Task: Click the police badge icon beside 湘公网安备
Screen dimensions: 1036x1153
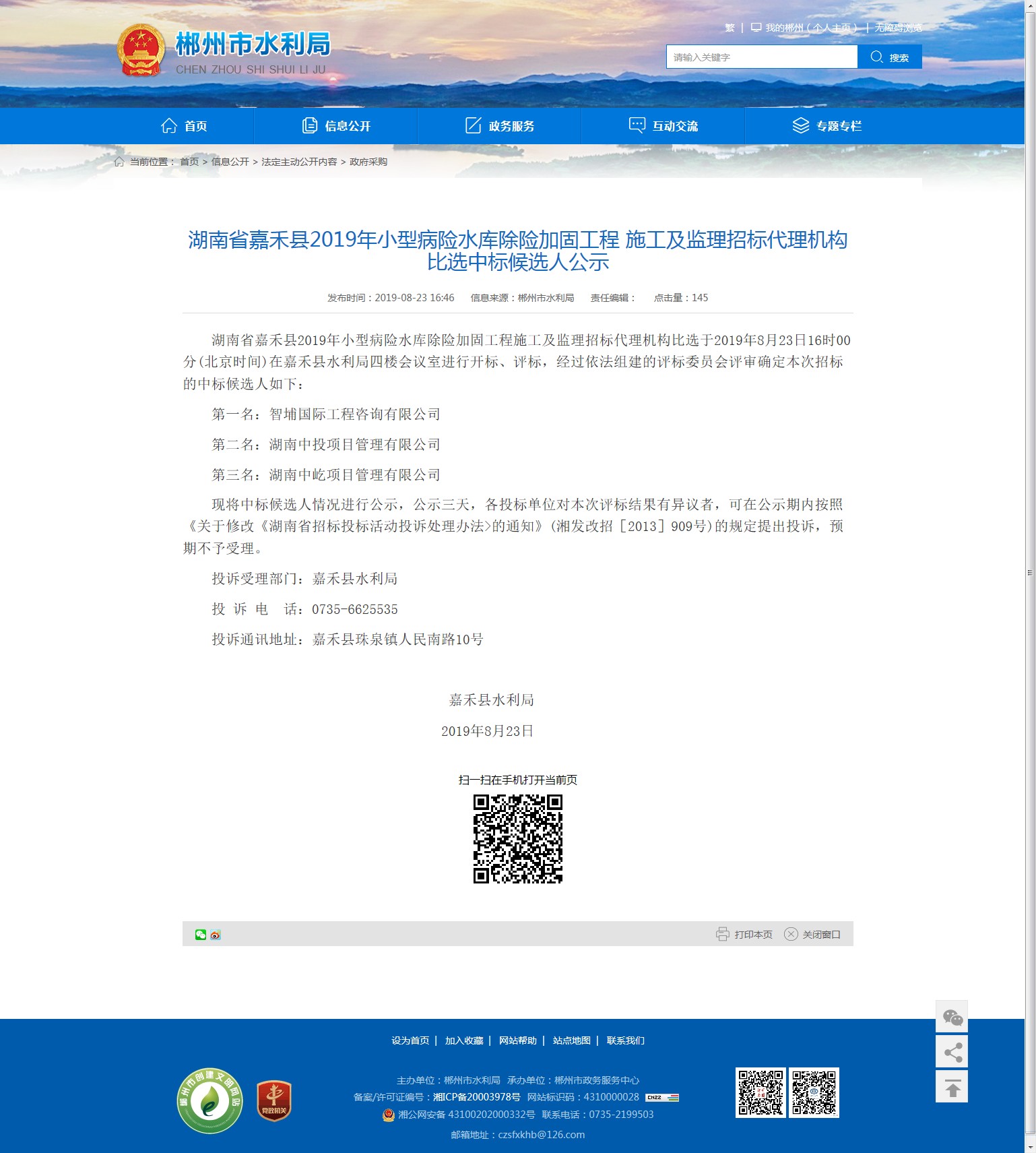Action: tap(389, 1115)
